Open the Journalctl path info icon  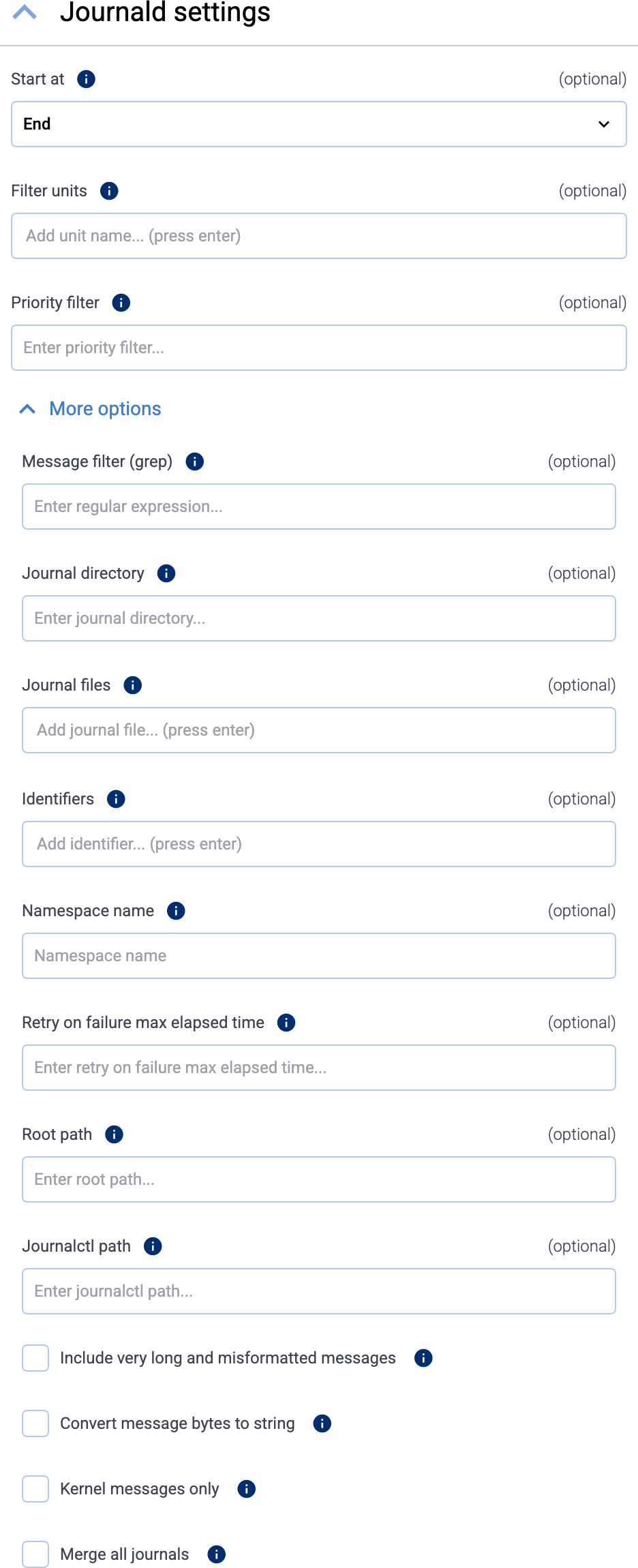coord(153,1246)
